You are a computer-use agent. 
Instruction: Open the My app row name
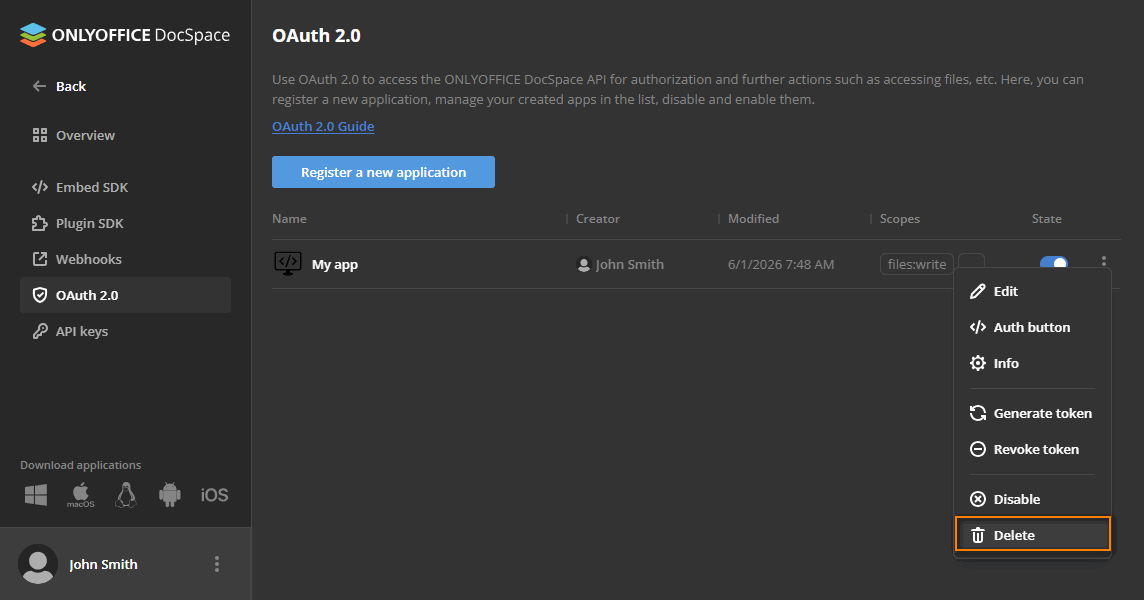(x=335, y=264)
